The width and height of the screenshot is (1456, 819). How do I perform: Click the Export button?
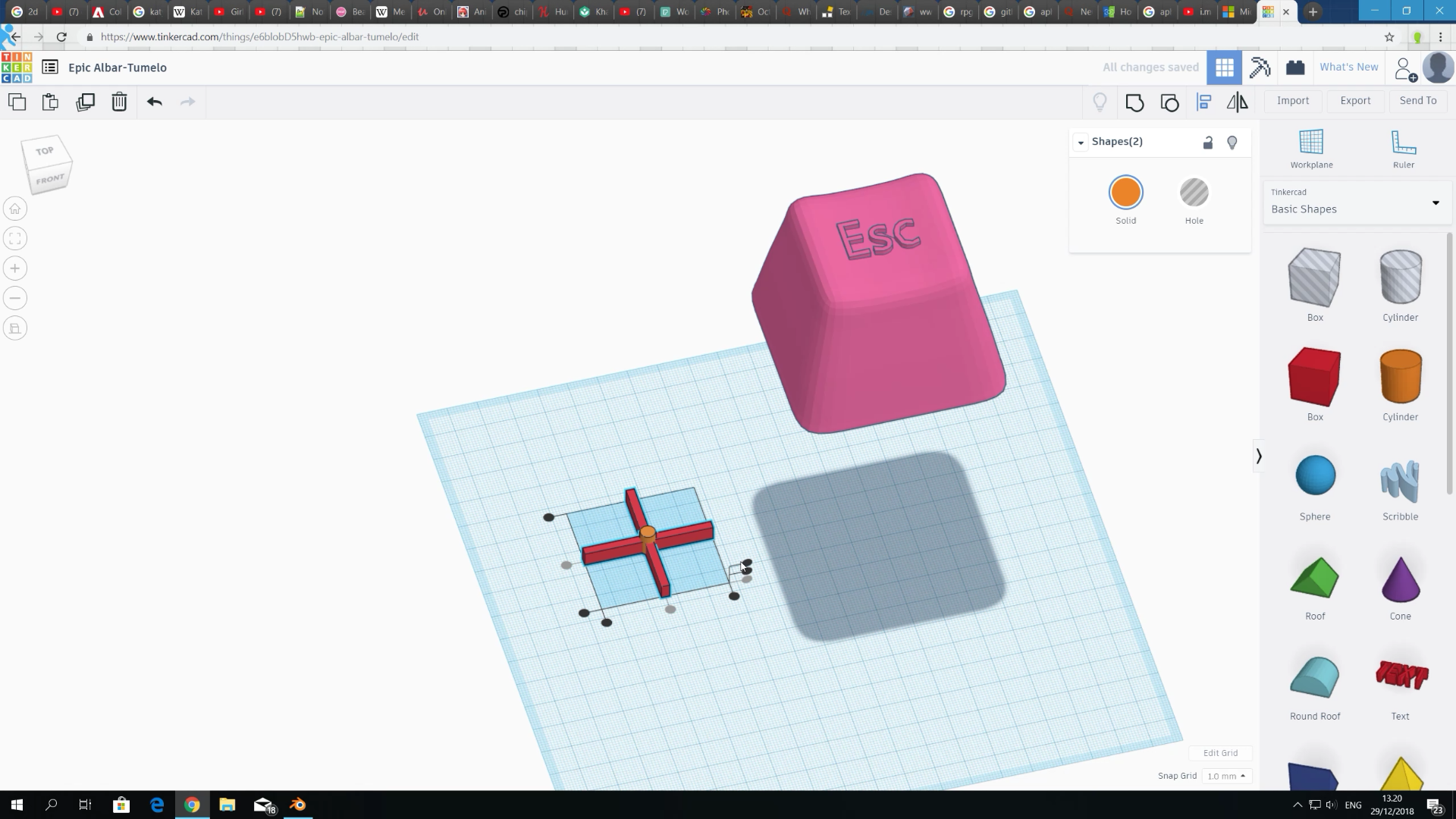click(1355, 101)
